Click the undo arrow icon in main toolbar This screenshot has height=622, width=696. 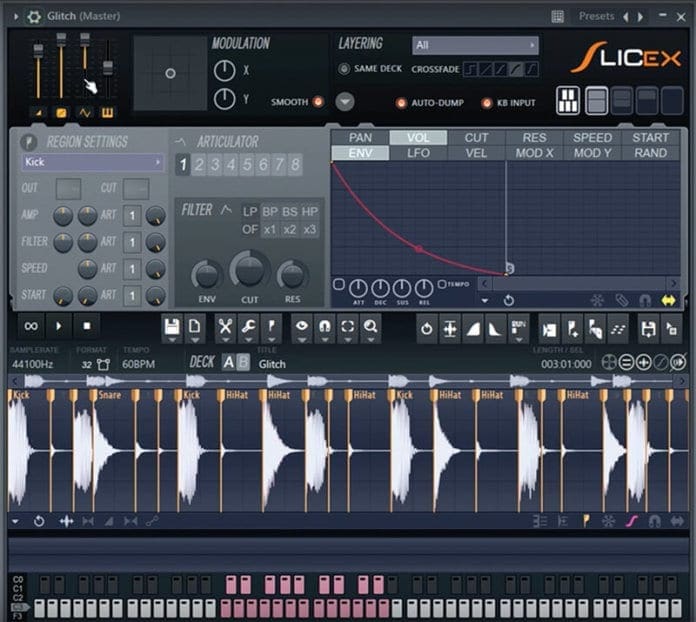point(427,329)
